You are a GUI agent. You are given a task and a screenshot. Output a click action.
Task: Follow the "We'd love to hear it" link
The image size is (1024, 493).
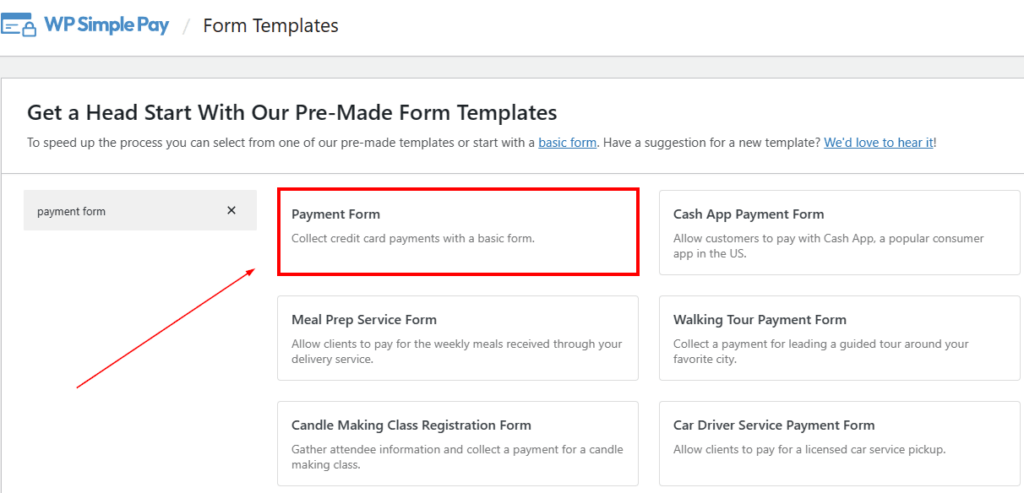click(878, 143)
